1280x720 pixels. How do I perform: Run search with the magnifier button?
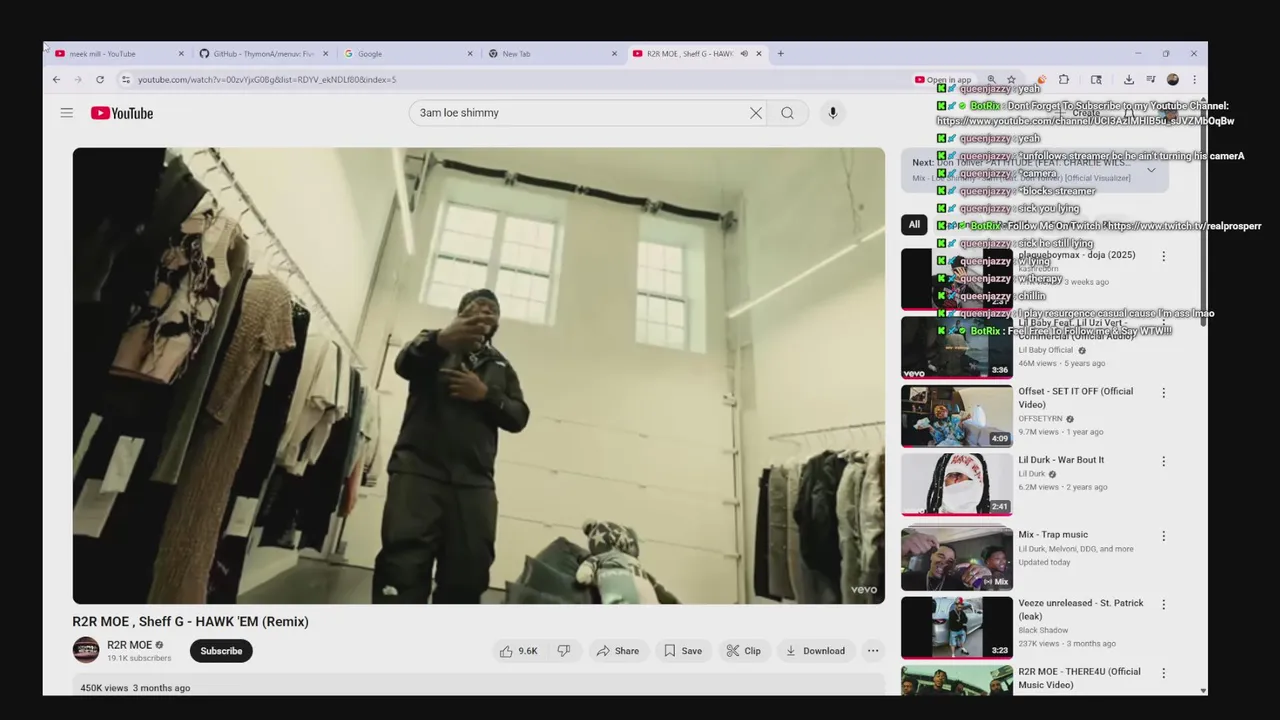pos(788,113)
